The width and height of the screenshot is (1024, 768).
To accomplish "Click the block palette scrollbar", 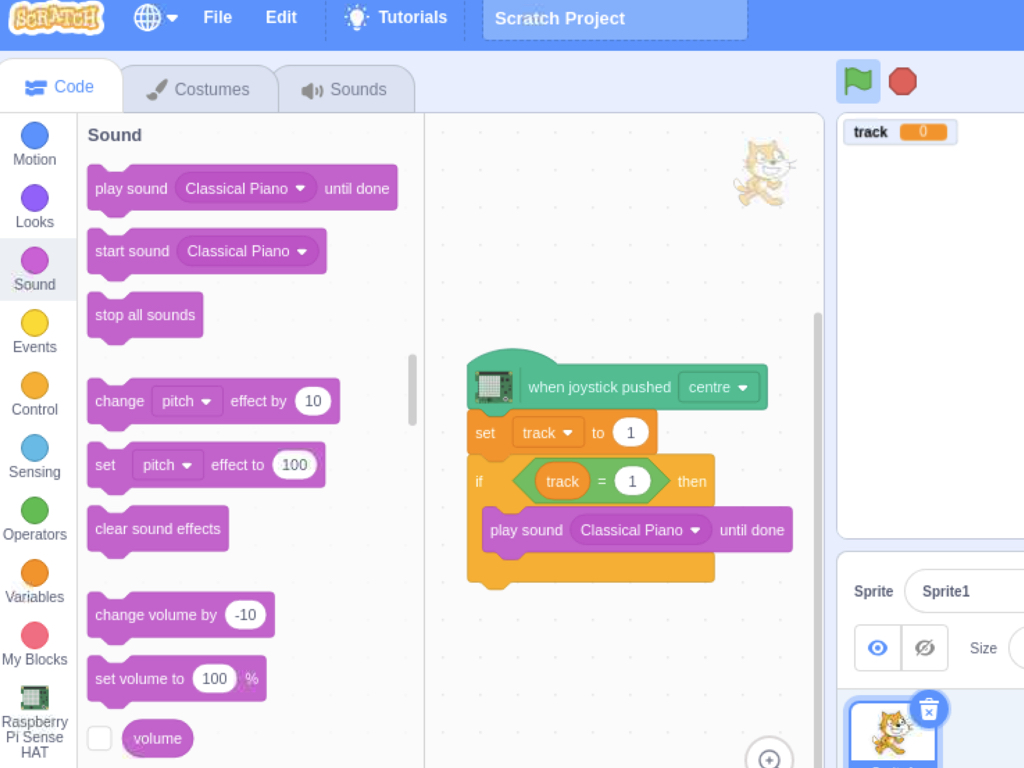I will tap(412, 390).
